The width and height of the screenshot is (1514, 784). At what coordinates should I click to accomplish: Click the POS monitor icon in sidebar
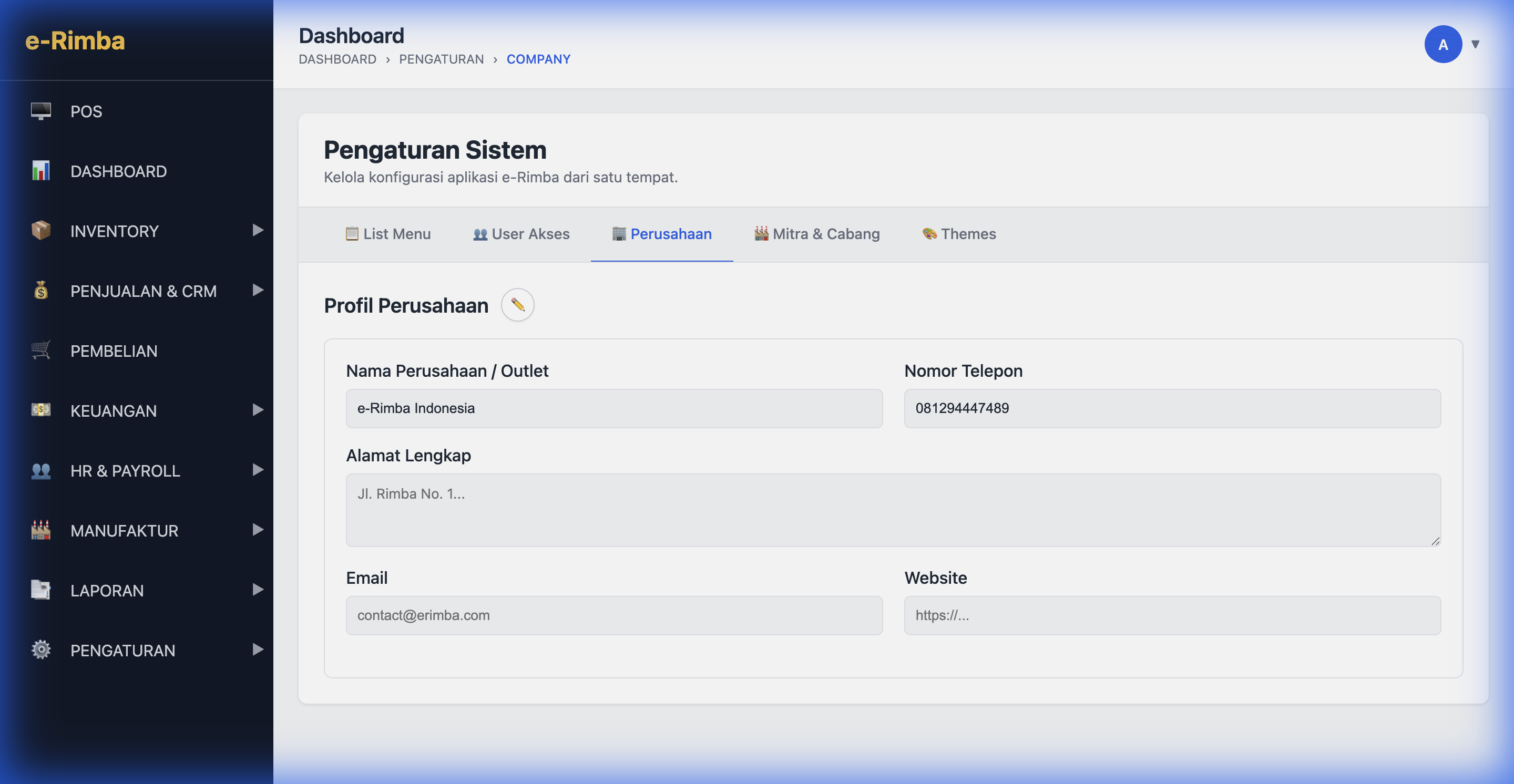[40, 111]
